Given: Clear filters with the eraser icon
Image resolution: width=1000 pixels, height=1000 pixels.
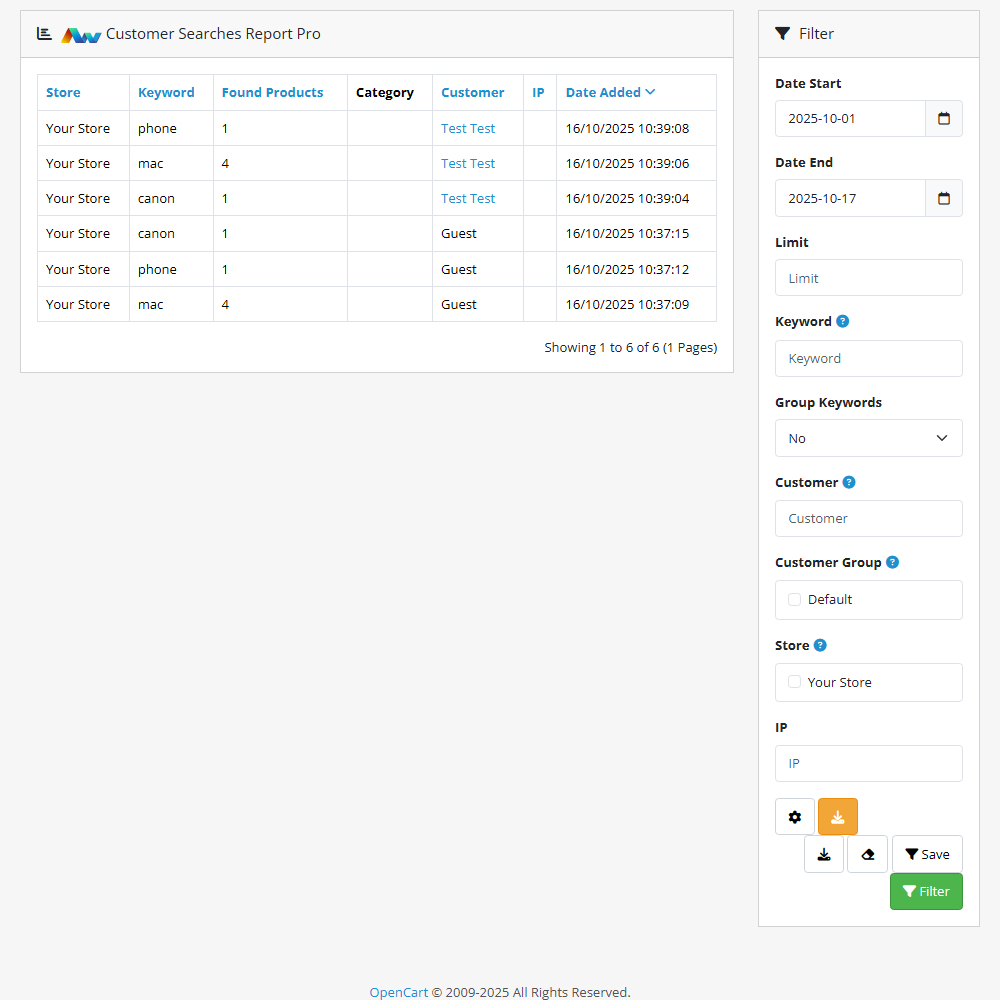Looking at the screenshot, I should 868,855.
